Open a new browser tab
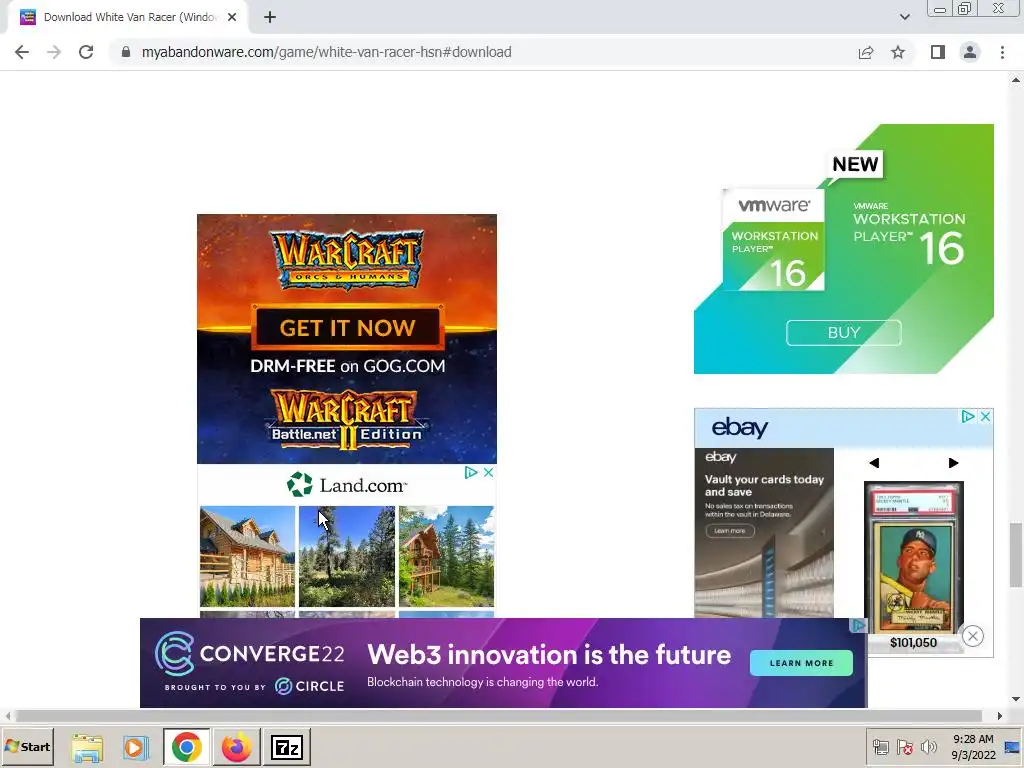 270,18
